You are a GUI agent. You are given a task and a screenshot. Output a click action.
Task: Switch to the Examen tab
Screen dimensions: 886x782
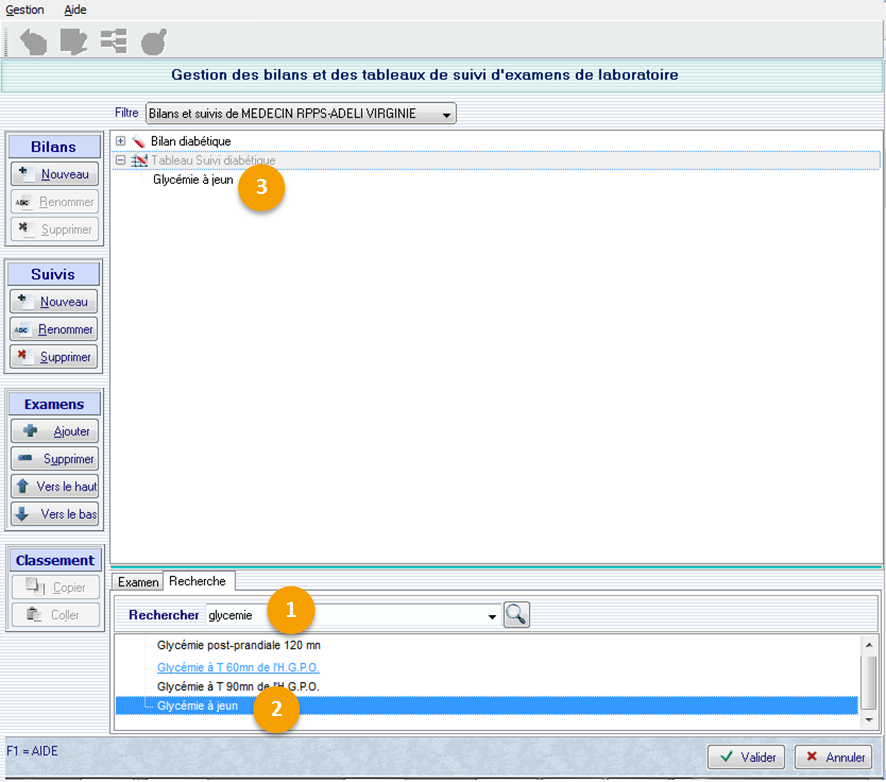tap(138, 582)
